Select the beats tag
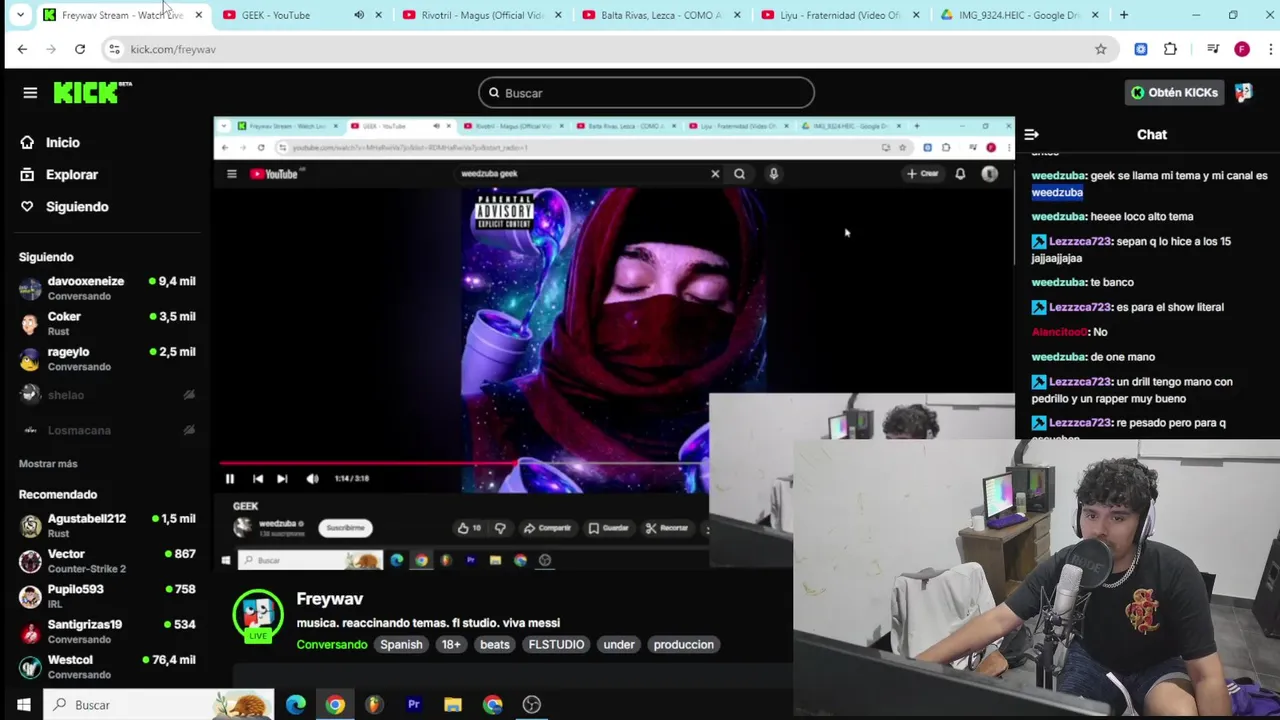The height and width of the screenshot is (720, 1280). [495, 645]
